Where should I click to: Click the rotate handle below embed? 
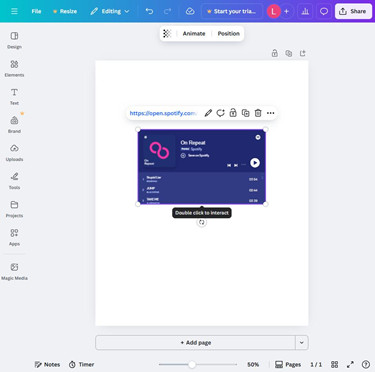pyautogui.click(x=202, y=222)
